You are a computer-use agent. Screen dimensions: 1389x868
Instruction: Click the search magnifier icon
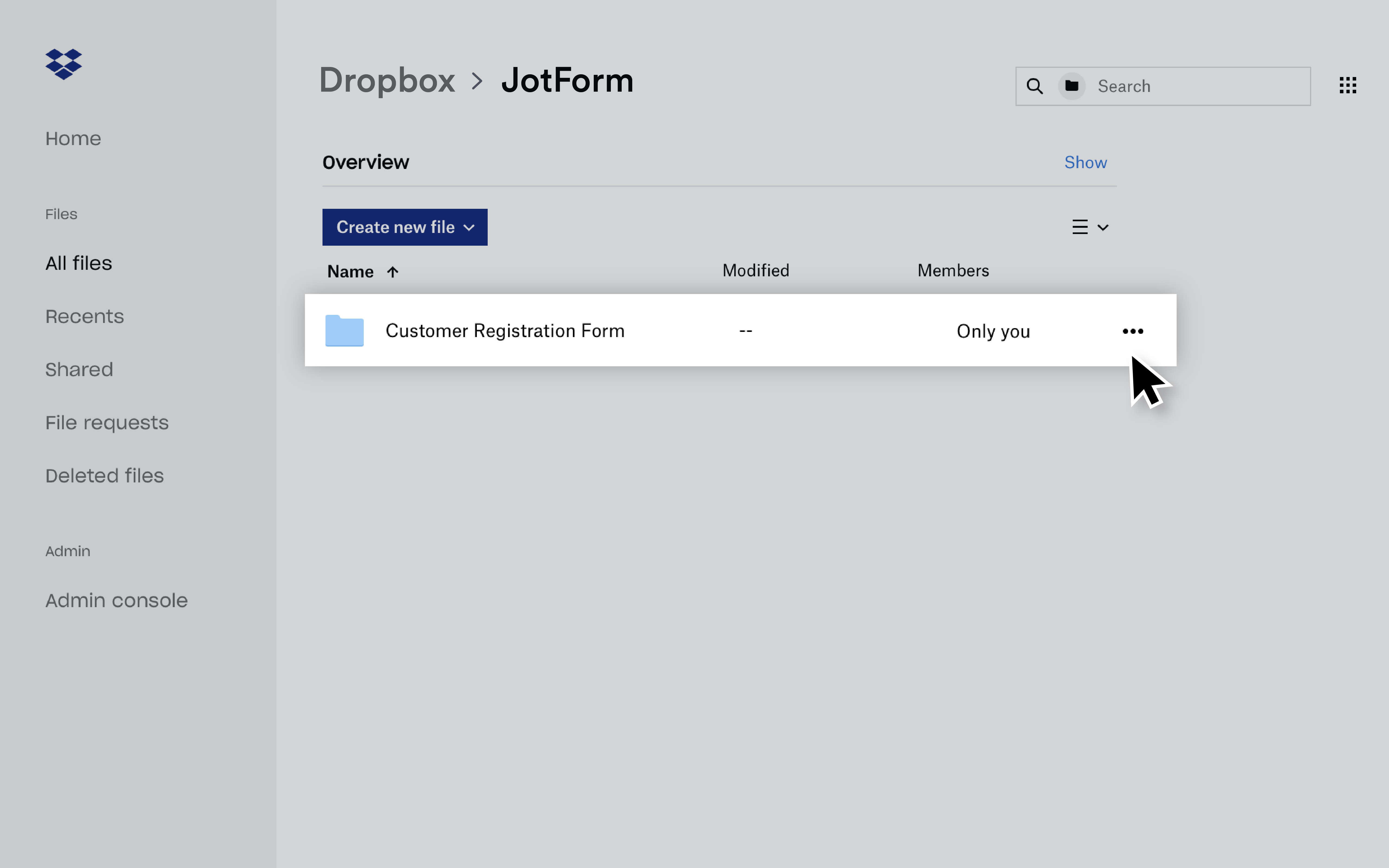(1035, 86)
